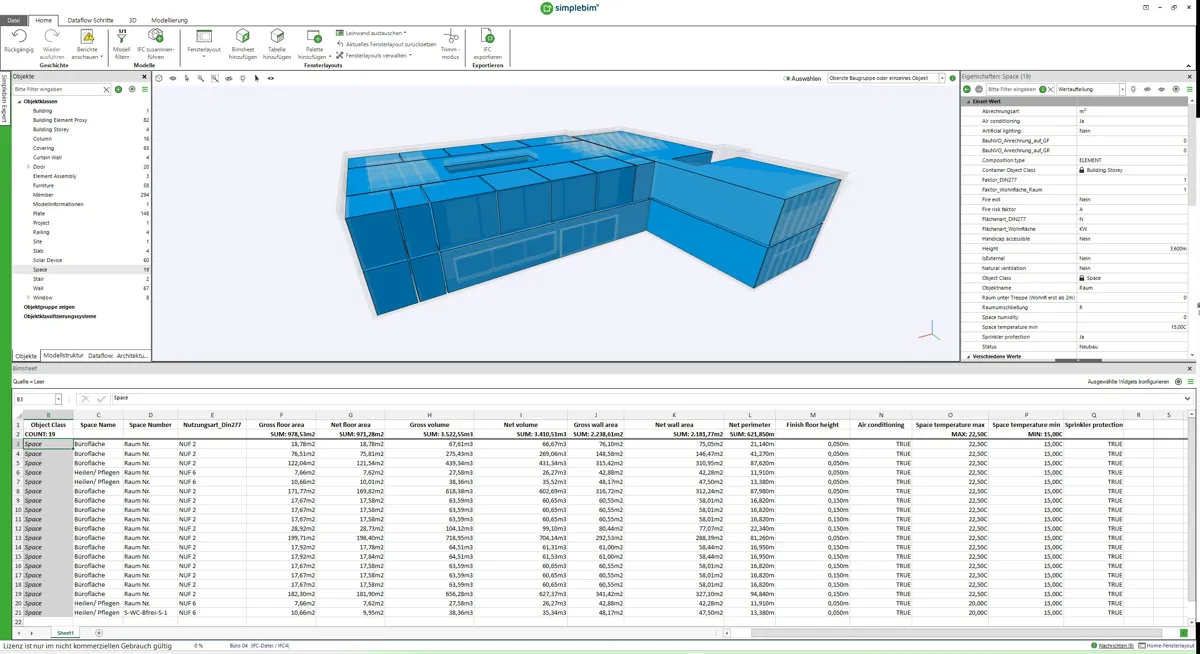Click the 3D cube view icon in viewport toolbar
The image size is (1200, 654).
[159, 78]
